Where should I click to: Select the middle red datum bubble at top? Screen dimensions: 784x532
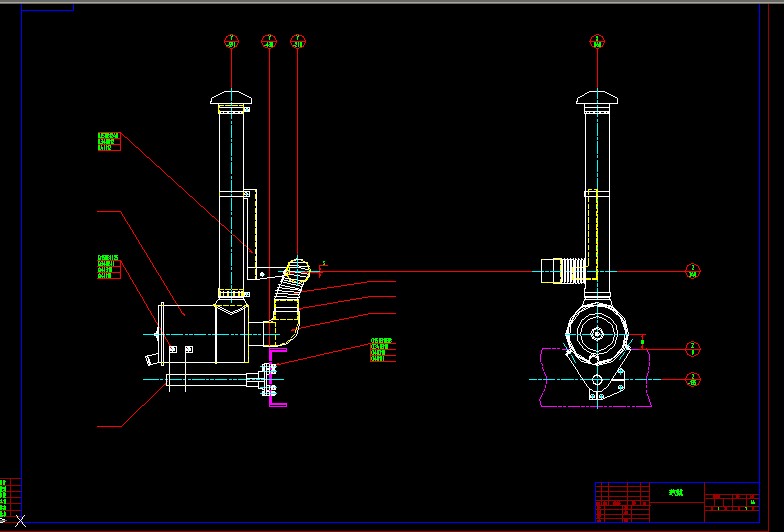pos(268,42)
